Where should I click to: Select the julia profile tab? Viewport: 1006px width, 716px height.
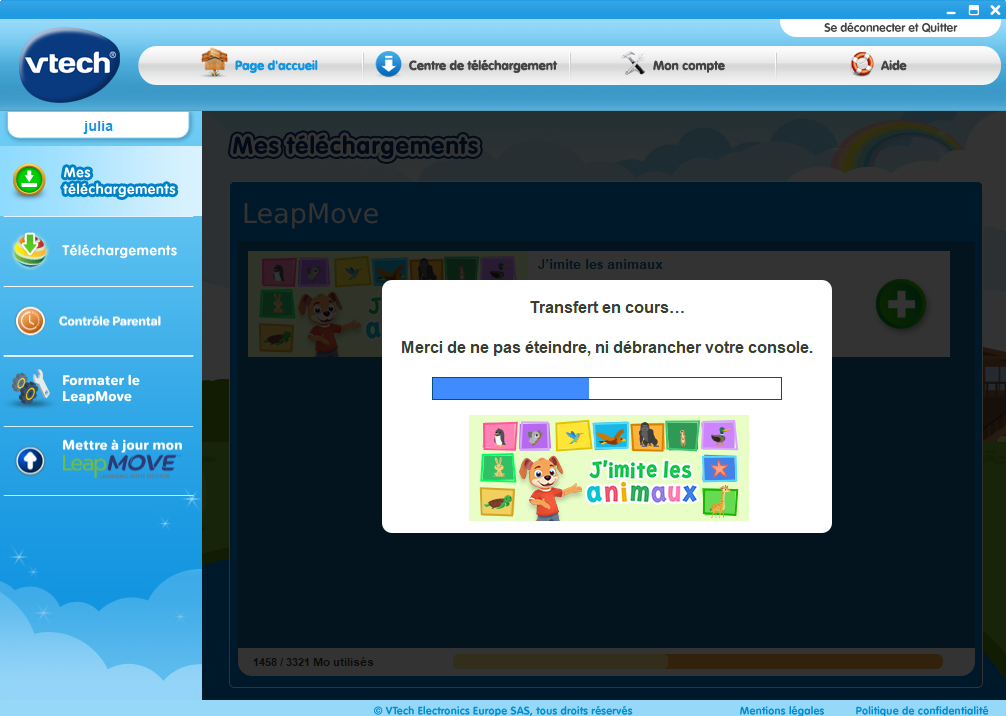(x=98, y=125)
